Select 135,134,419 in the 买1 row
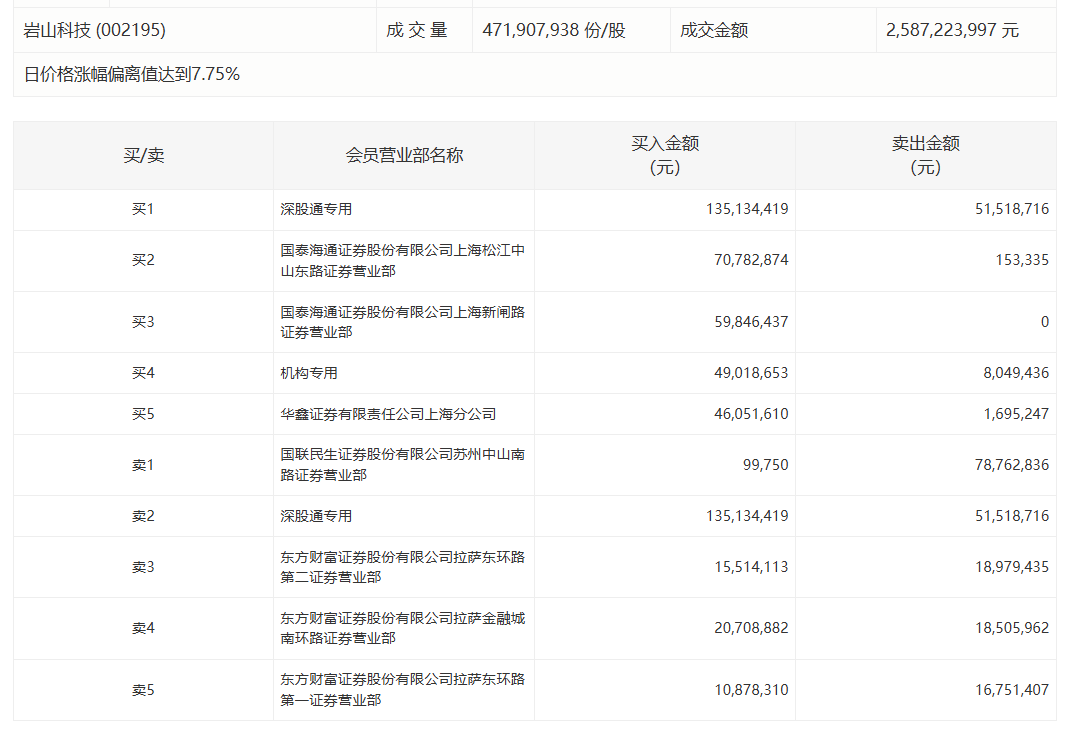The width and height of the screenshot is (1069, 744). (x=747, y=209)
